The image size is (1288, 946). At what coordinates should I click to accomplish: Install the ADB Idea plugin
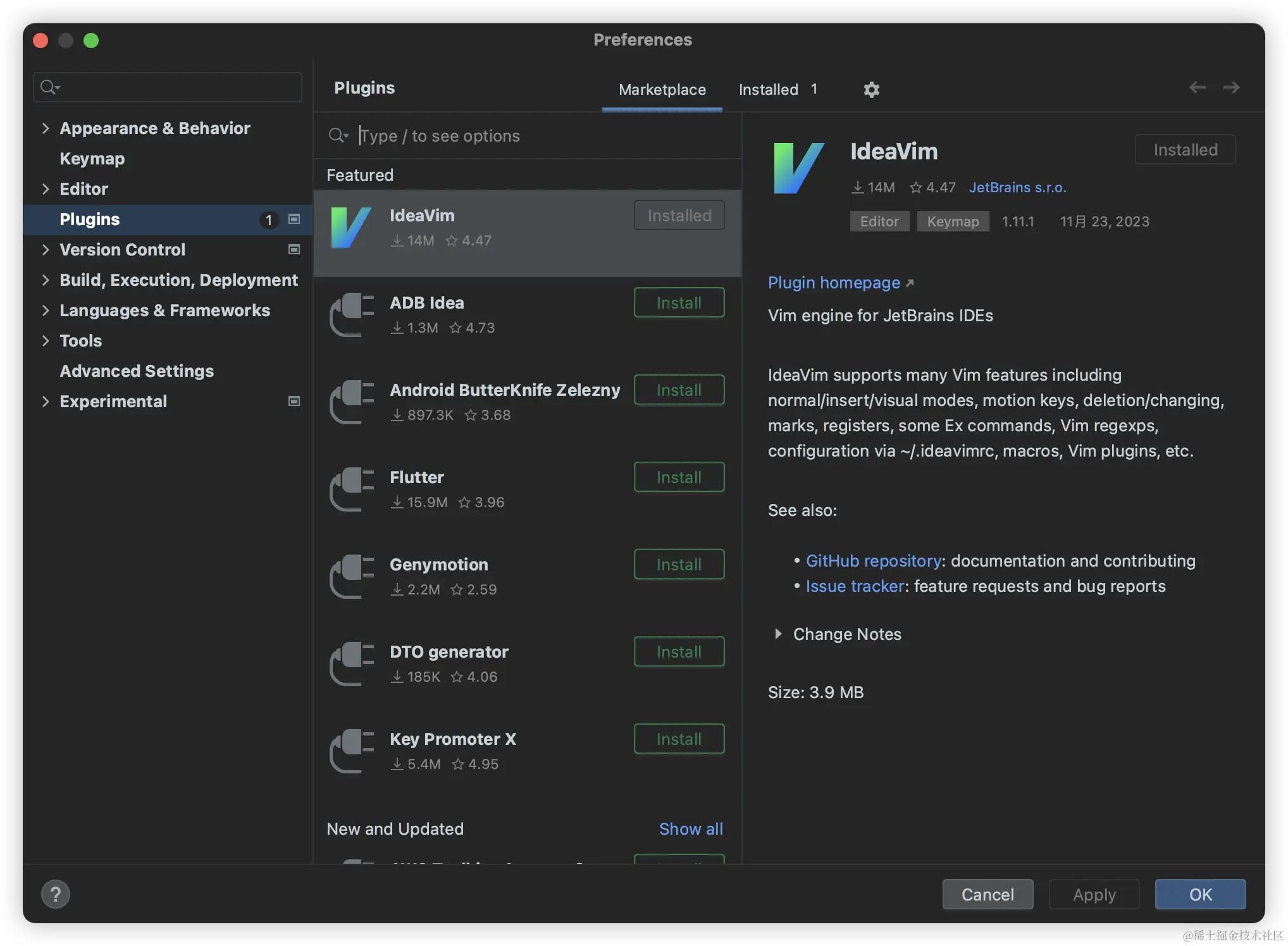click(679, 303)
